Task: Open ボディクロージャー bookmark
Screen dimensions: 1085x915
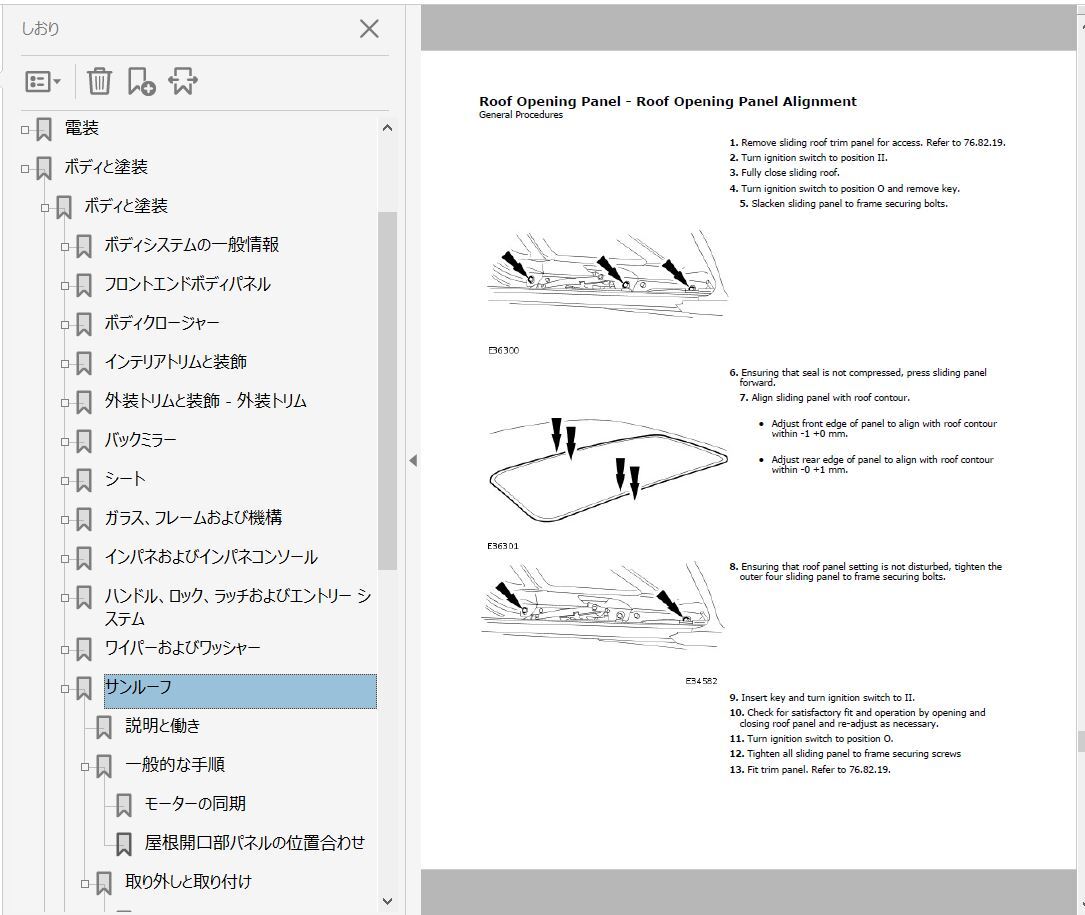Action: click(162, 323)
